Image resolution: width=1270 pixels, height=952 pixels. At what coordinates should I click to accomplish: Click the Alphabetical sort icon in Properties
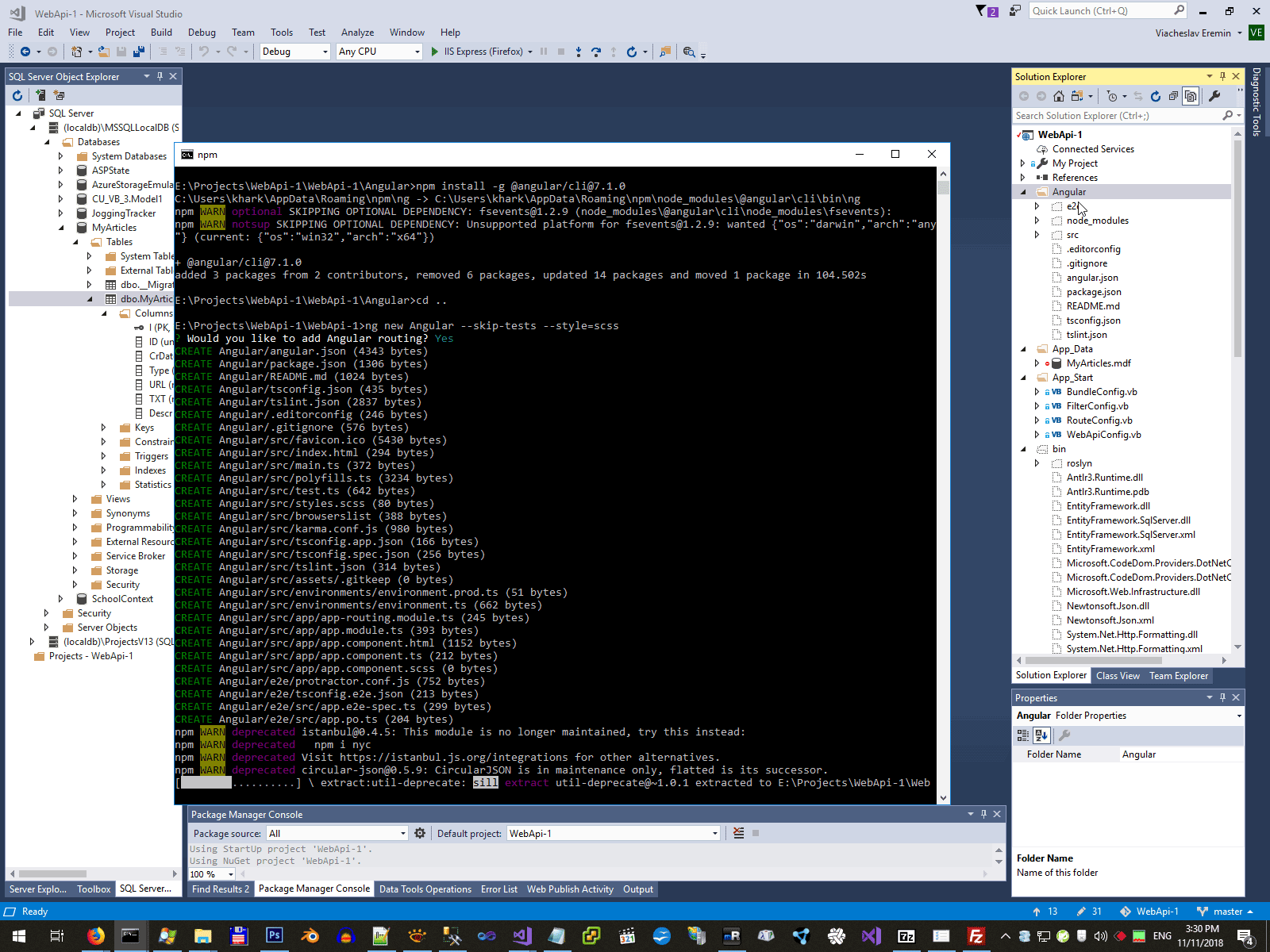[1041, 735]
